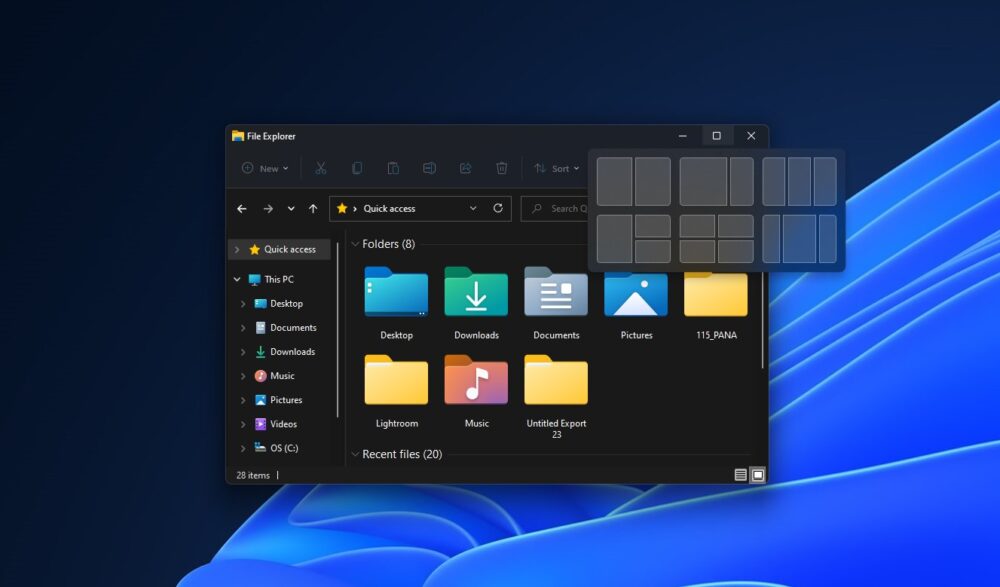The image size is (1000, 587).
Task: Open the Sort dropdown menu
Action: (x=557, y=168)
